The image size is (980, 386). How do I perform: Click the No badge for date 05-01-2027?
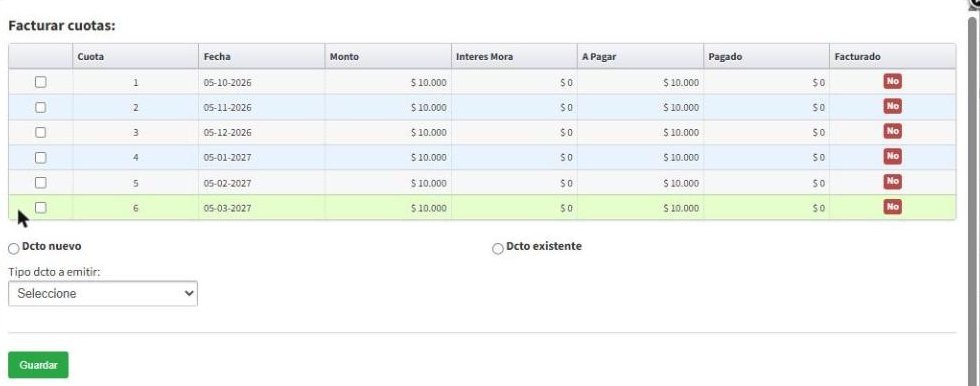892,156
